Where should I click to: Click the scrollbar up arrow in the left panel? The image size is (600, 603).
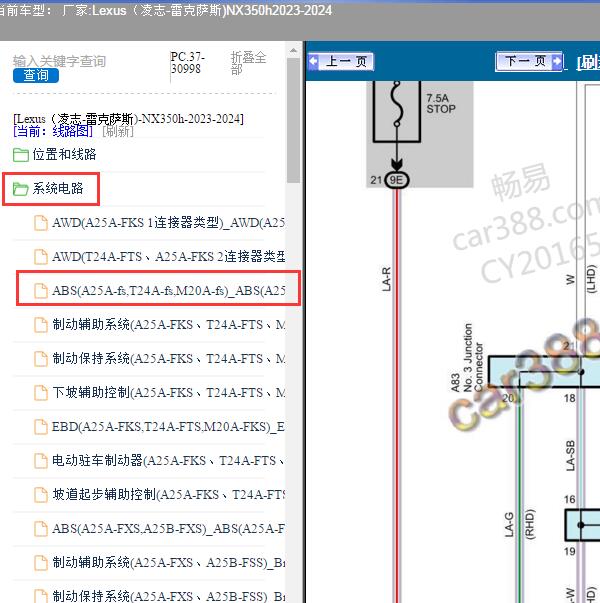point(293,50)
